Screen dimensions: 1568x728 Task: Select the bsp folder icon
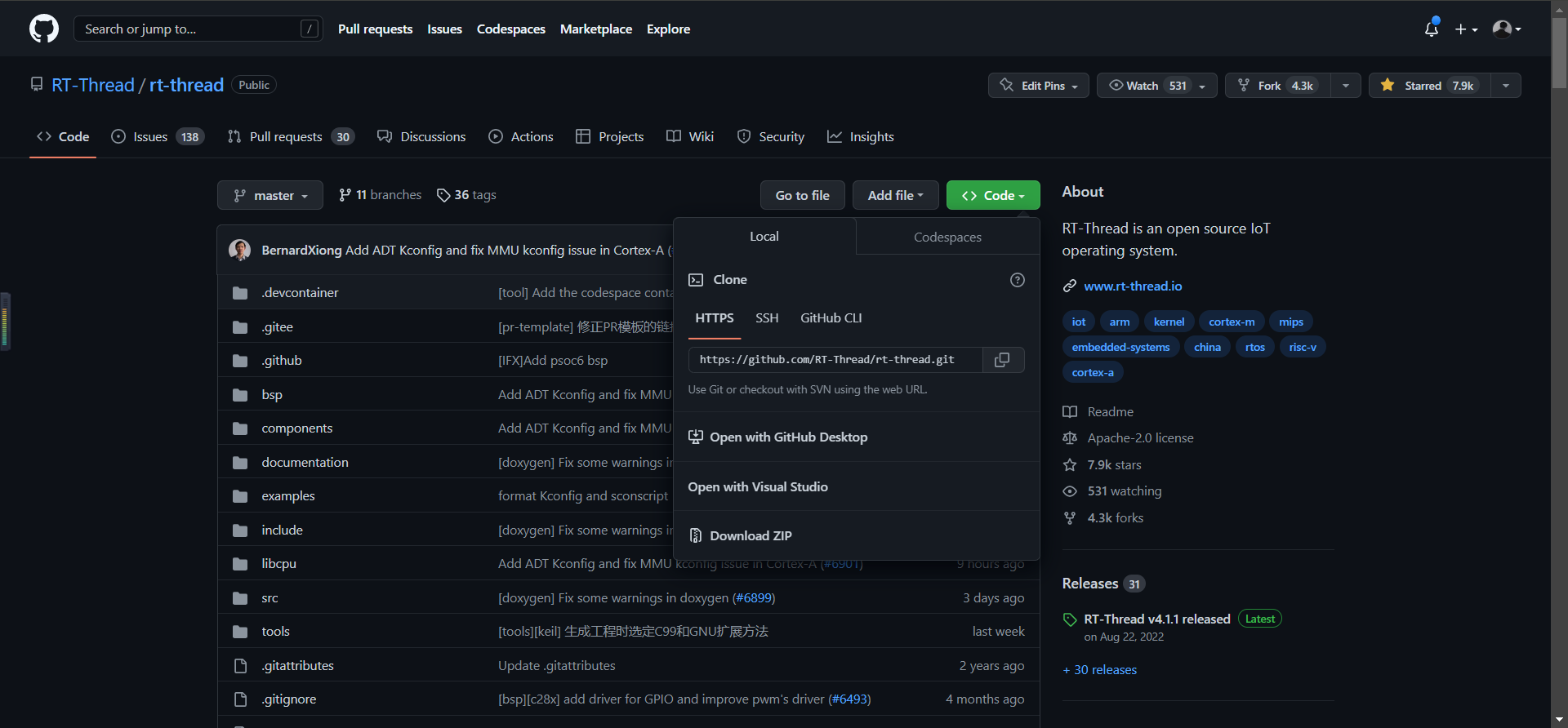[240, 395]
